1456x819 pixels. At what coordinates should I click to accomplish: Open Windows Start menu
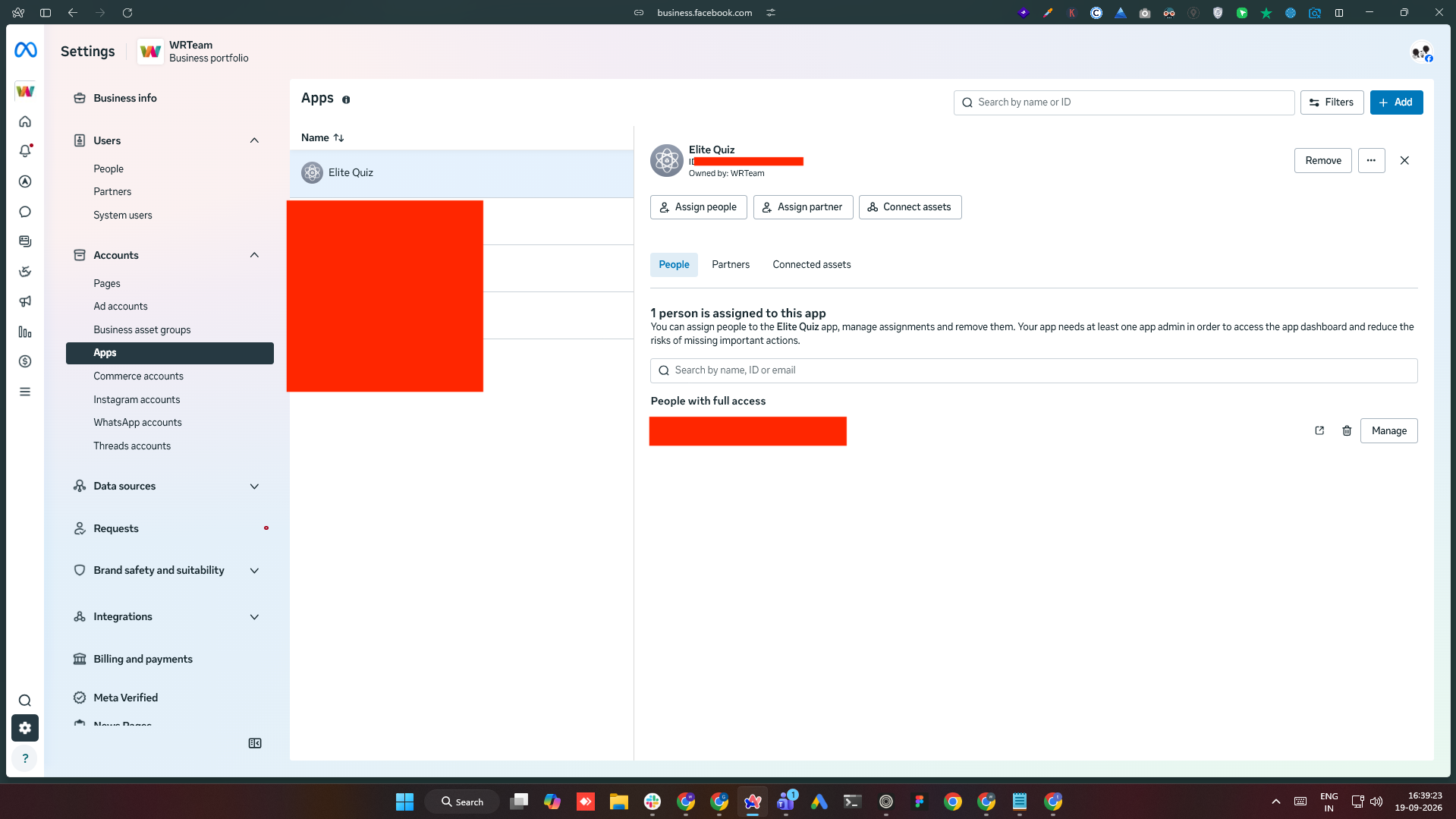tap(404, 802)
